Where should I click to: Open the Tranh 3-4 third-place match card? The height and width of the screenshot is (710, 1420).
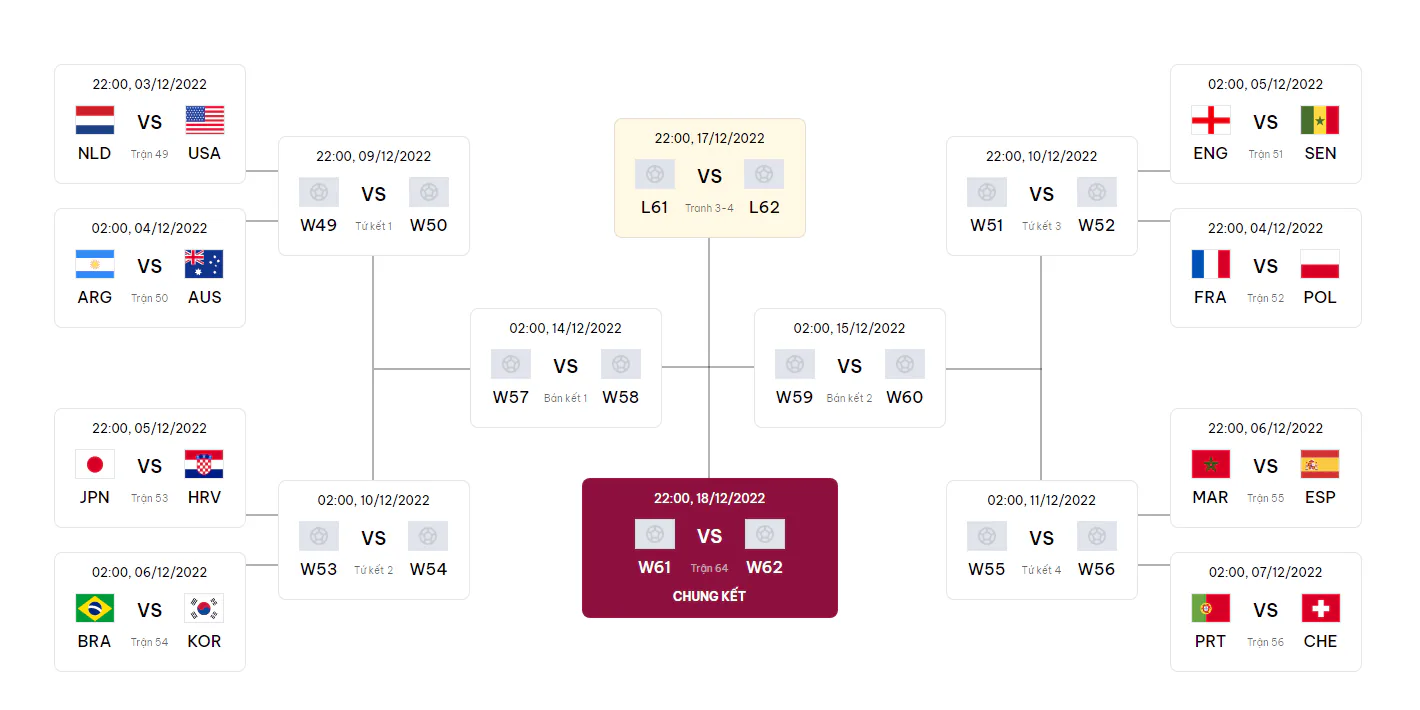710,178
